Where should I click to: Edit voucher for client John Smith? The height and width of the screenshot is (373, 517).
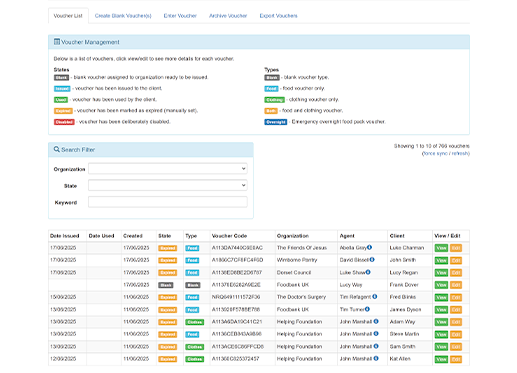[x=456, y=260]
